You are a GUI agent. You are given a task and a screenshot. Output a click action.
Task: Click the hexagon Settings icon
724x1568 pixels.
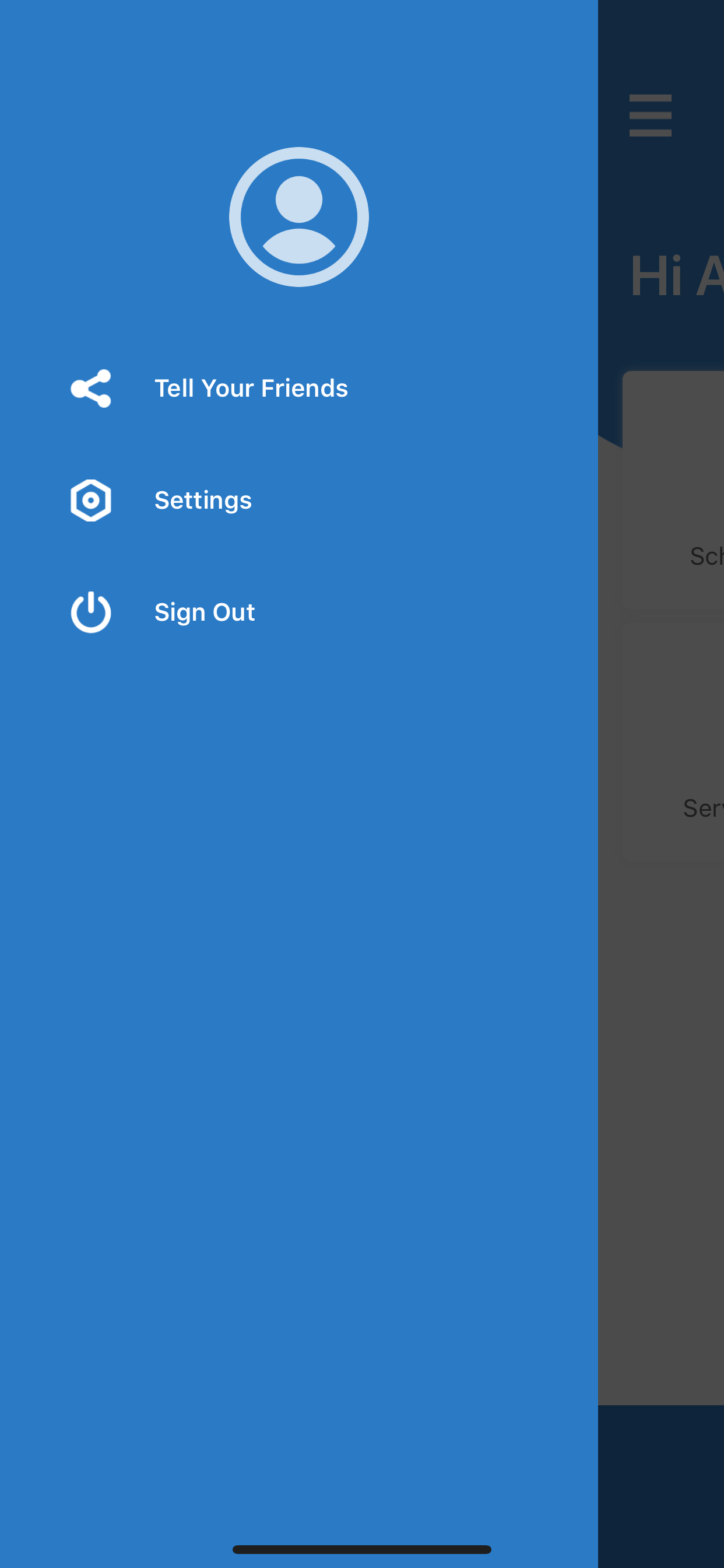click(x=91, y=501)
